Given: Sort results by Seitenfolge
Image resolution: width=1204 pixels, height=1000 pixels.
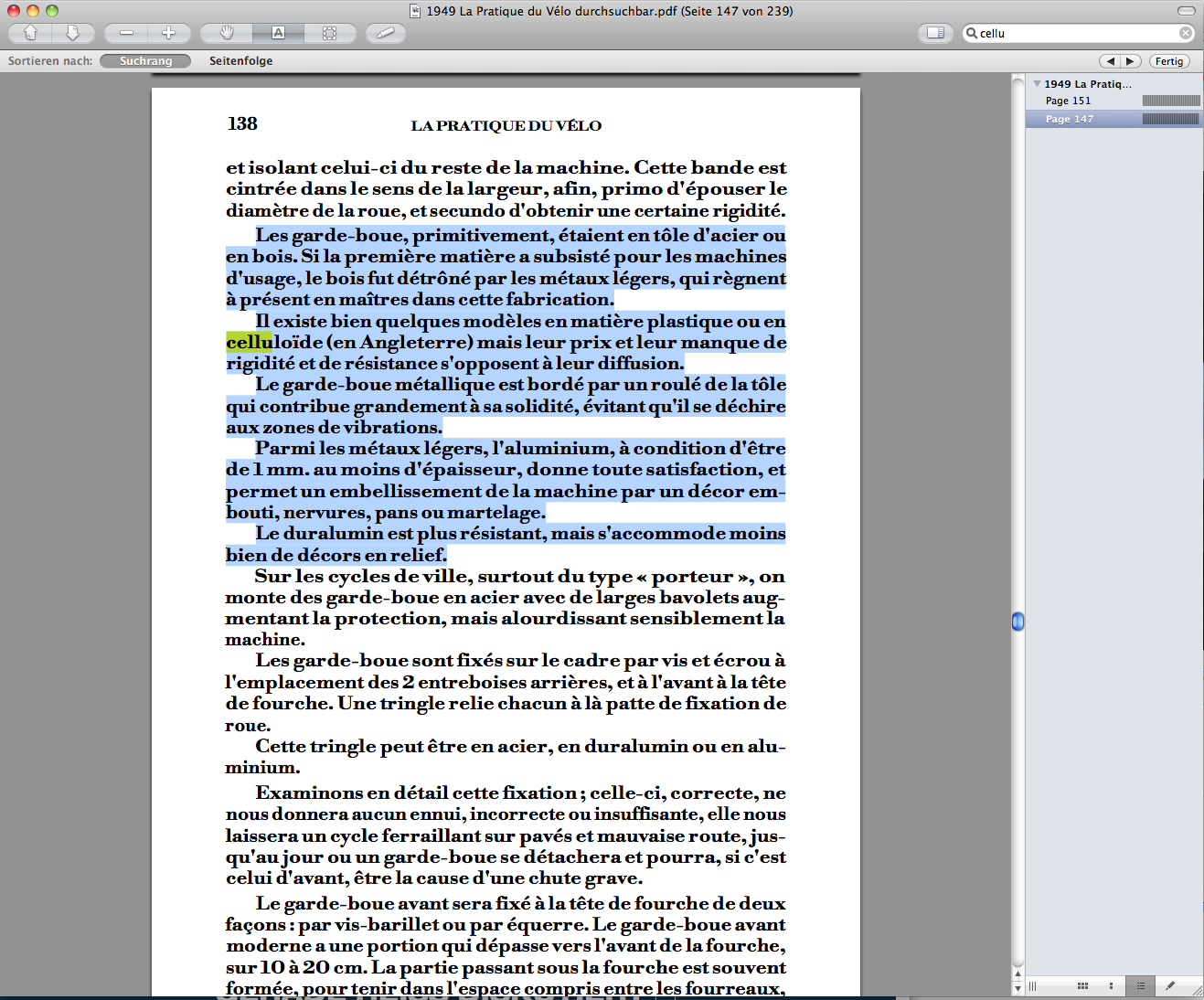Looking at the screenshot, I should 241,61.
